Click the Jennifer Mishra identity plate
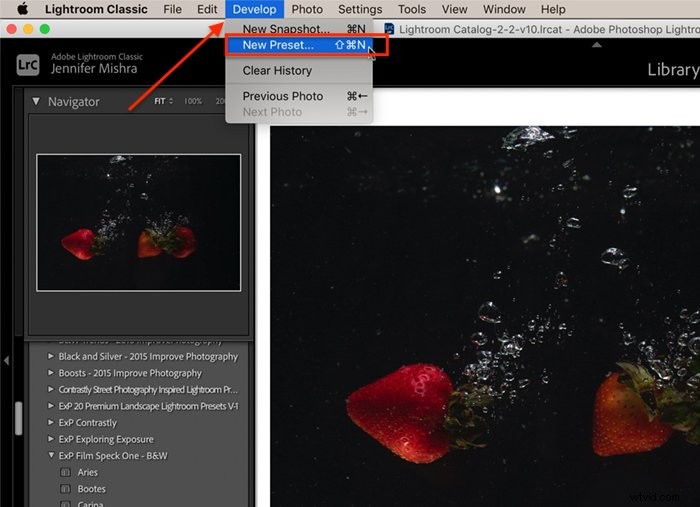Viewport: 700px width, 507px height. [94, 68]
